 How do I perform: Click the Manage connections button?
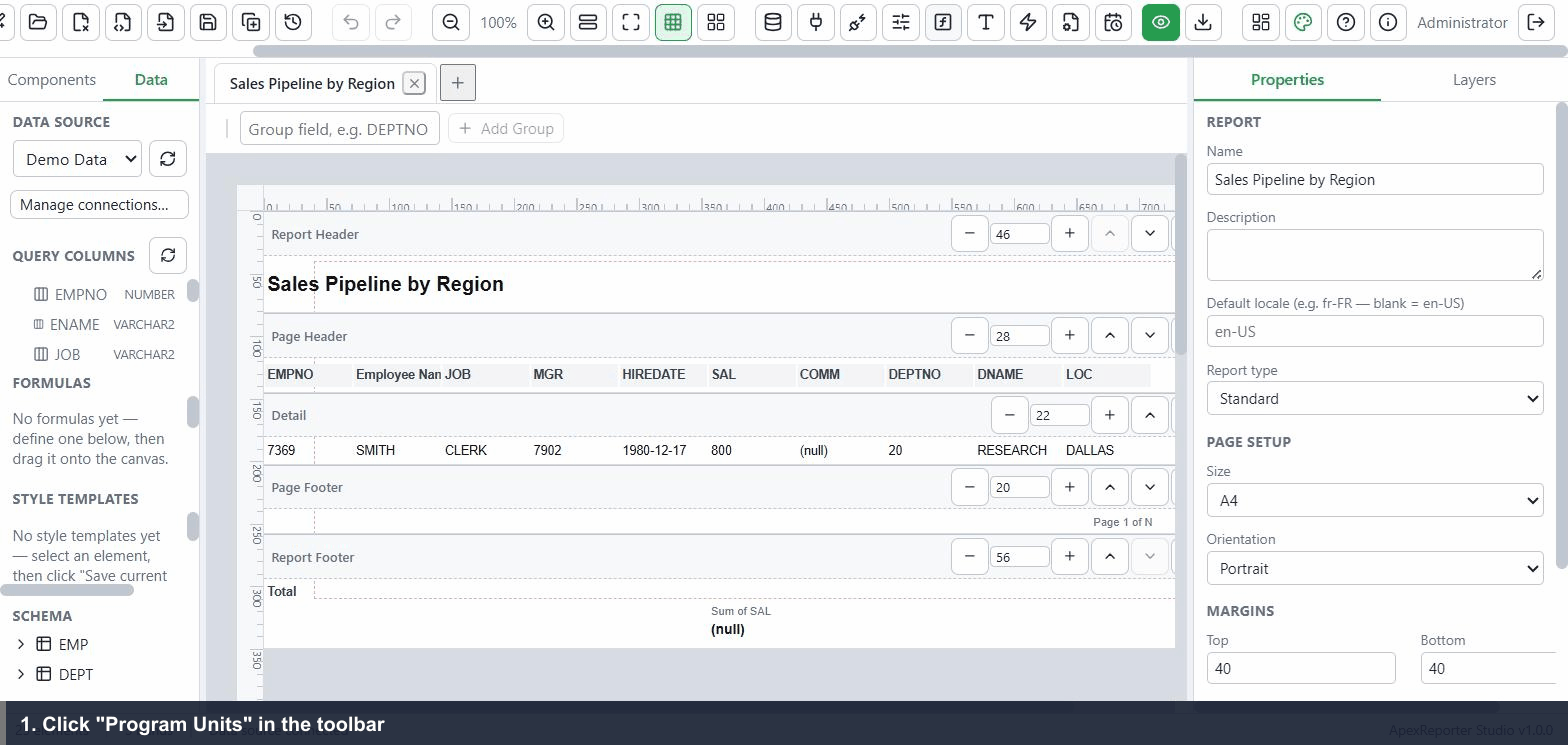pos(99,205)
